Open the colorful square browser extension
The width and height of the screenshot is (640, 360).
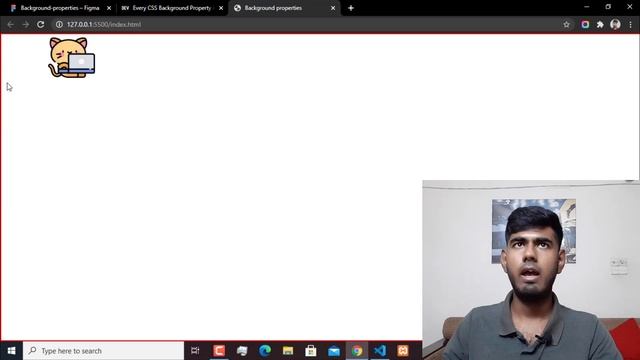click(585, 24)
